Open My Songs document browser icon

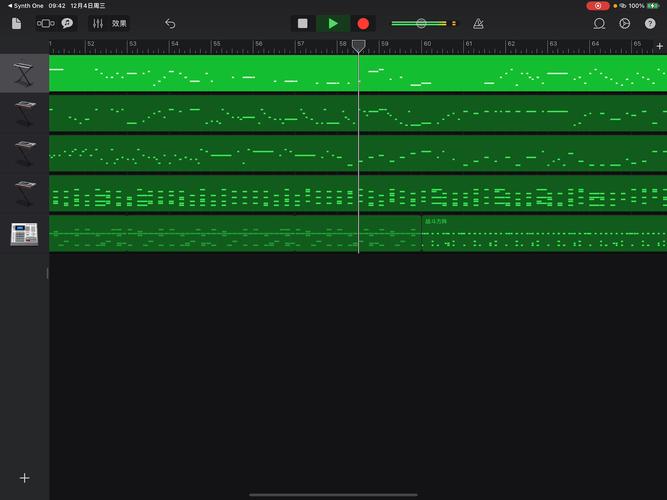(17, 23)
